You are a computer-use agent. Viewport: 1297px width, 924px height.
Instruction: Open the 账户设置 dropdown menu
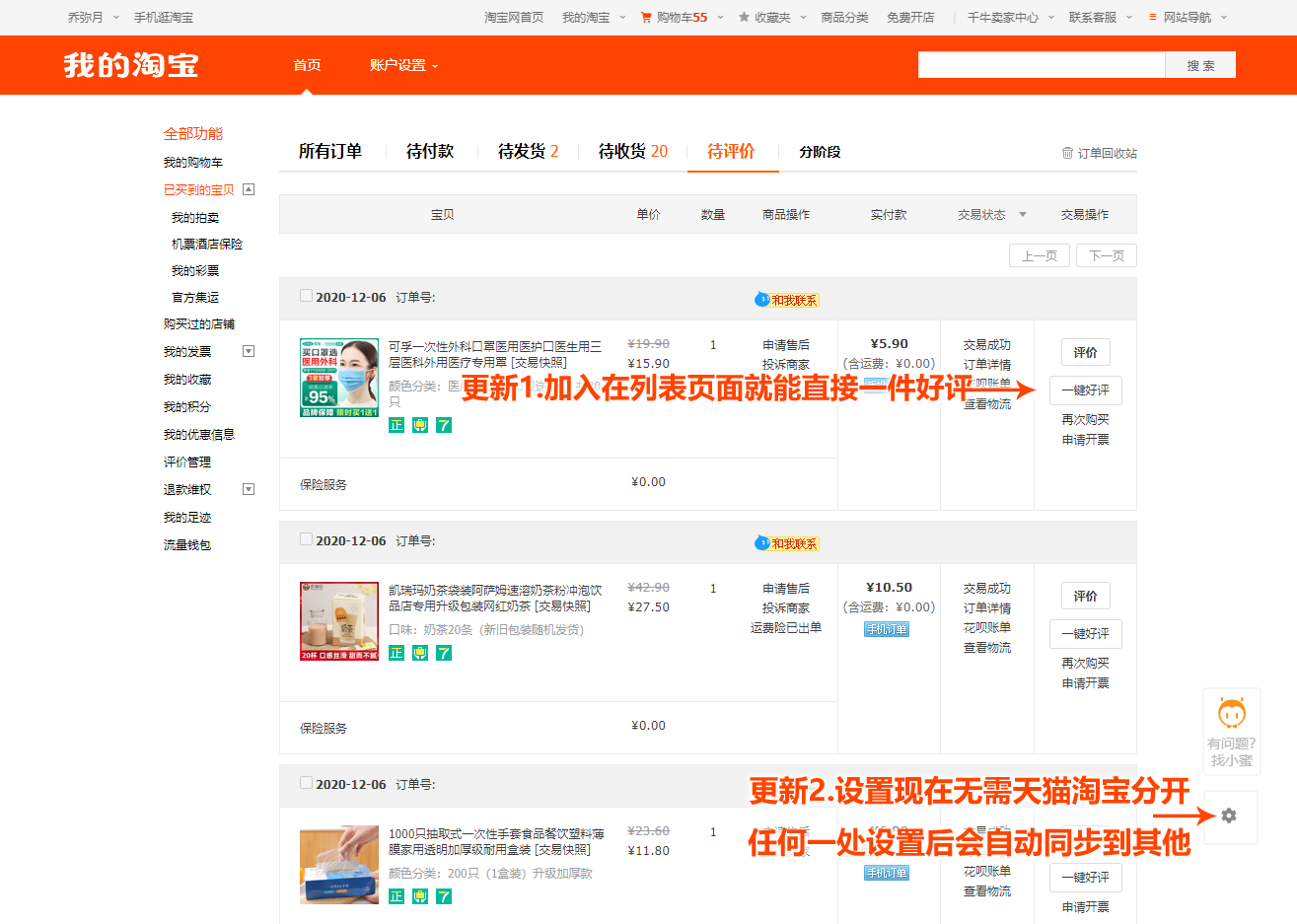[x=403, y=65]
